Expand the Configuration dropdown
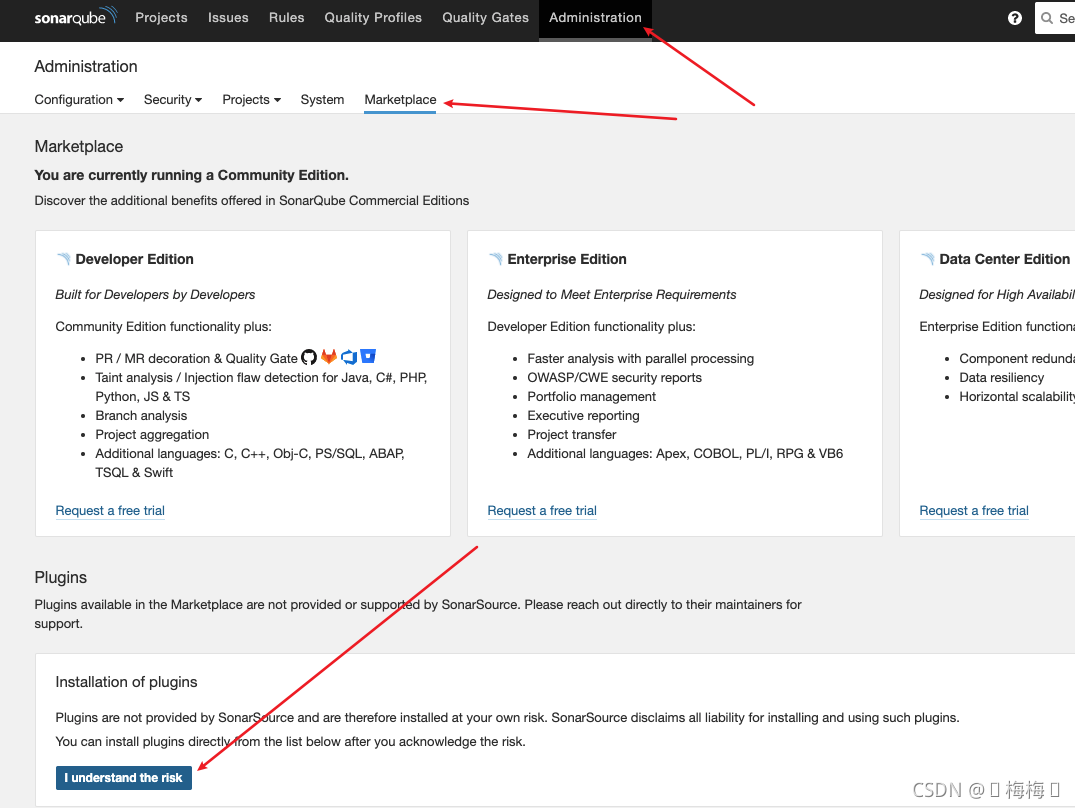Image resolution: width=1075 pixels, height=808 pixels. (x=80, y=99)
